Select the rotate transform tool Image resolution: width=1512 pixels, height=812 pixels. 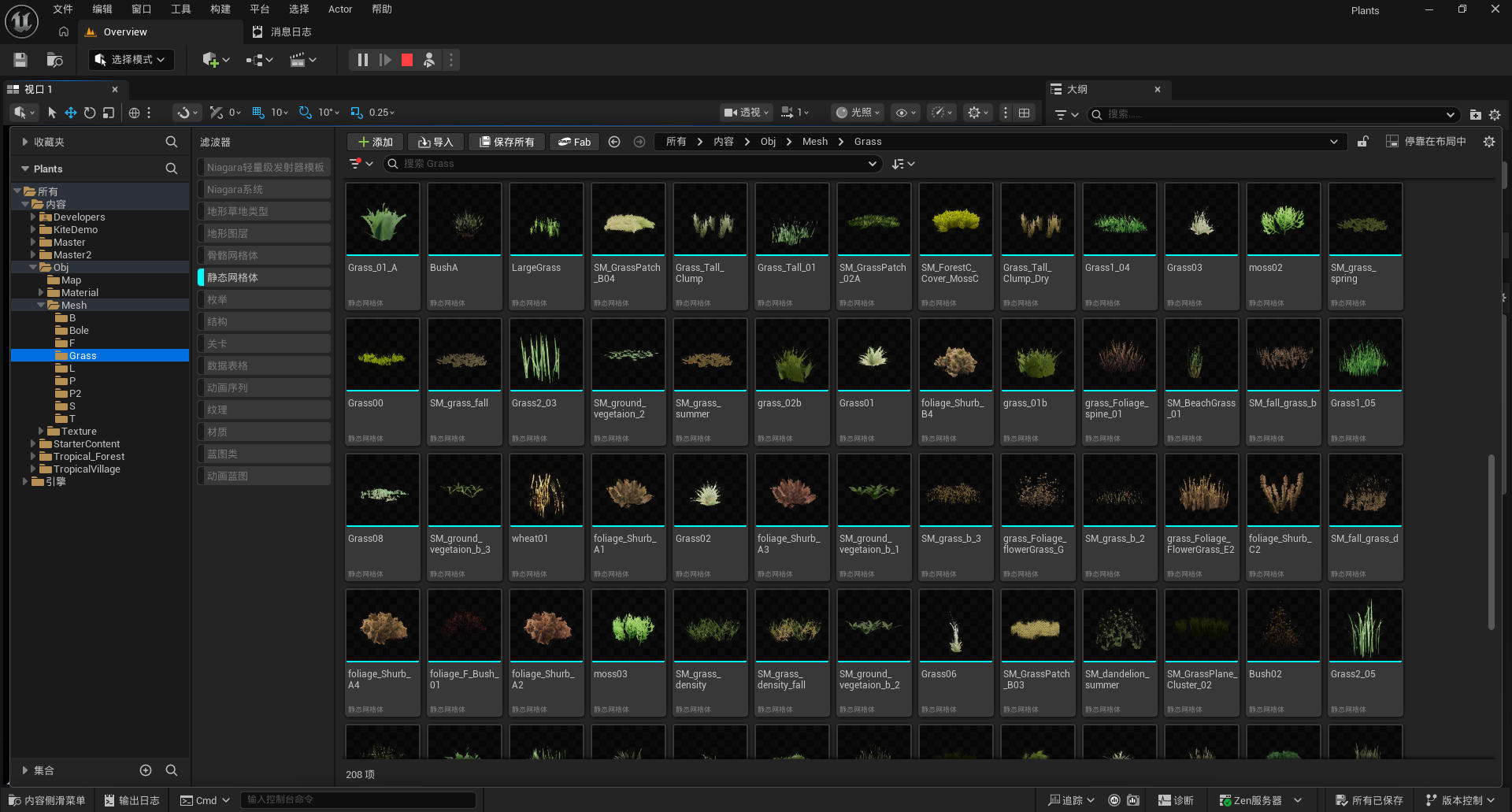pos(90,113)
